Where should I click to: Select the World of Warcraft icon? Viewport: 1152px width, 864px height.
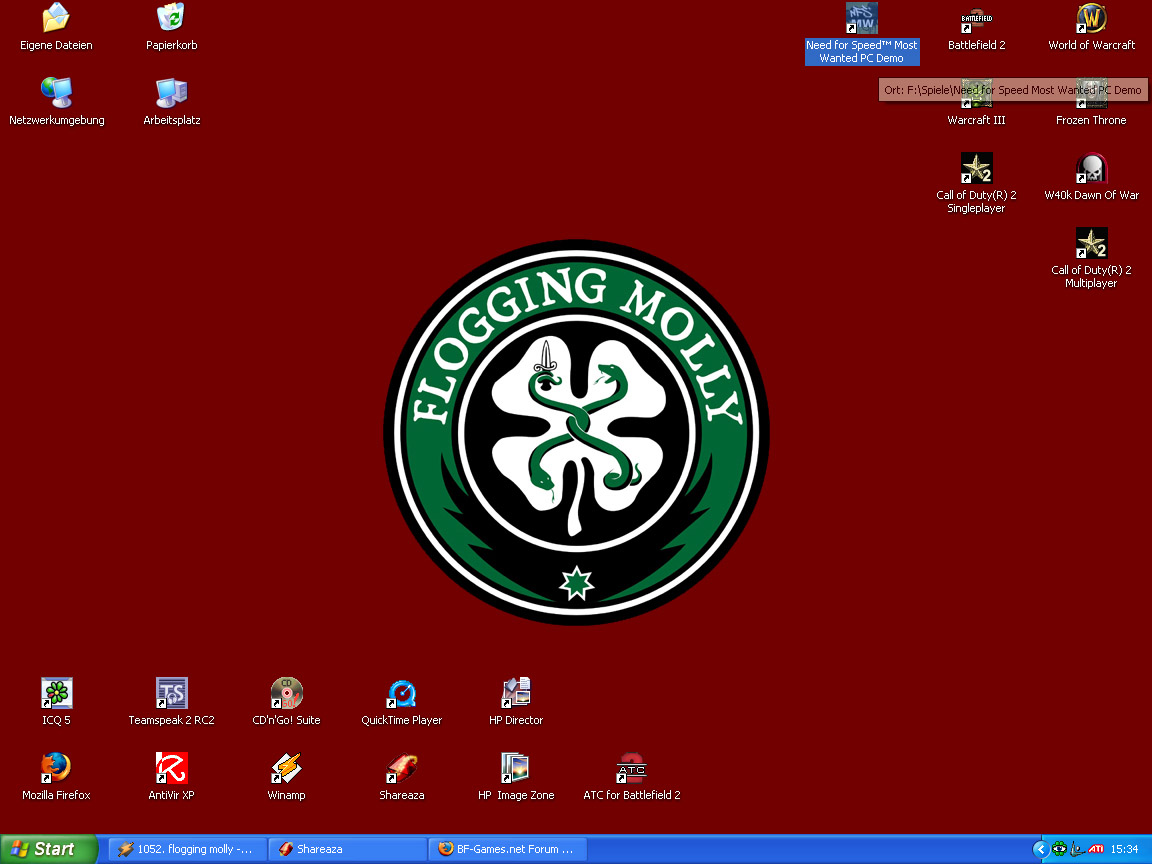click(x=1091, y=19)
